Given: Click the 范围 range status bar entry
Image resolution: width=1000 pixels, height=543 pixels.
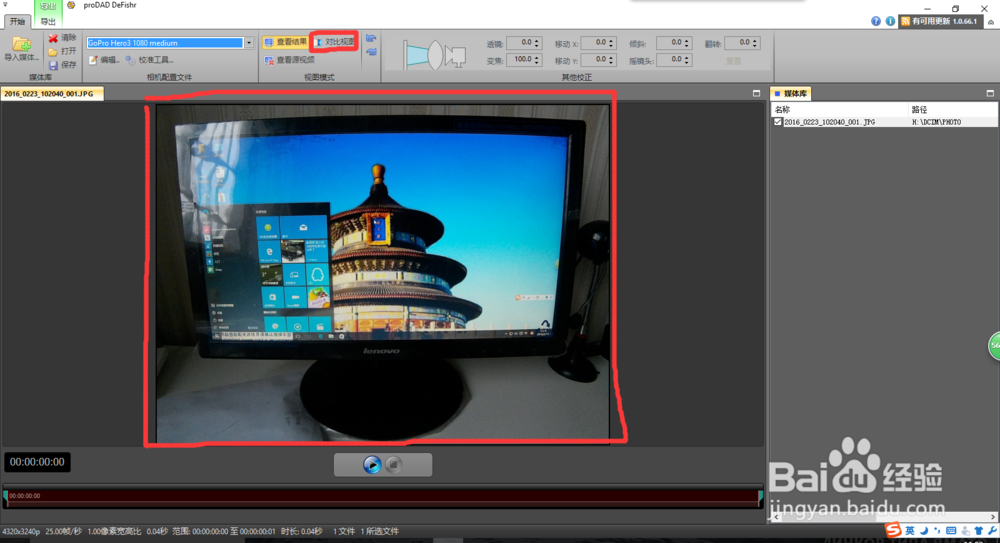Looking at the screenshot, I should coord(223,531).
